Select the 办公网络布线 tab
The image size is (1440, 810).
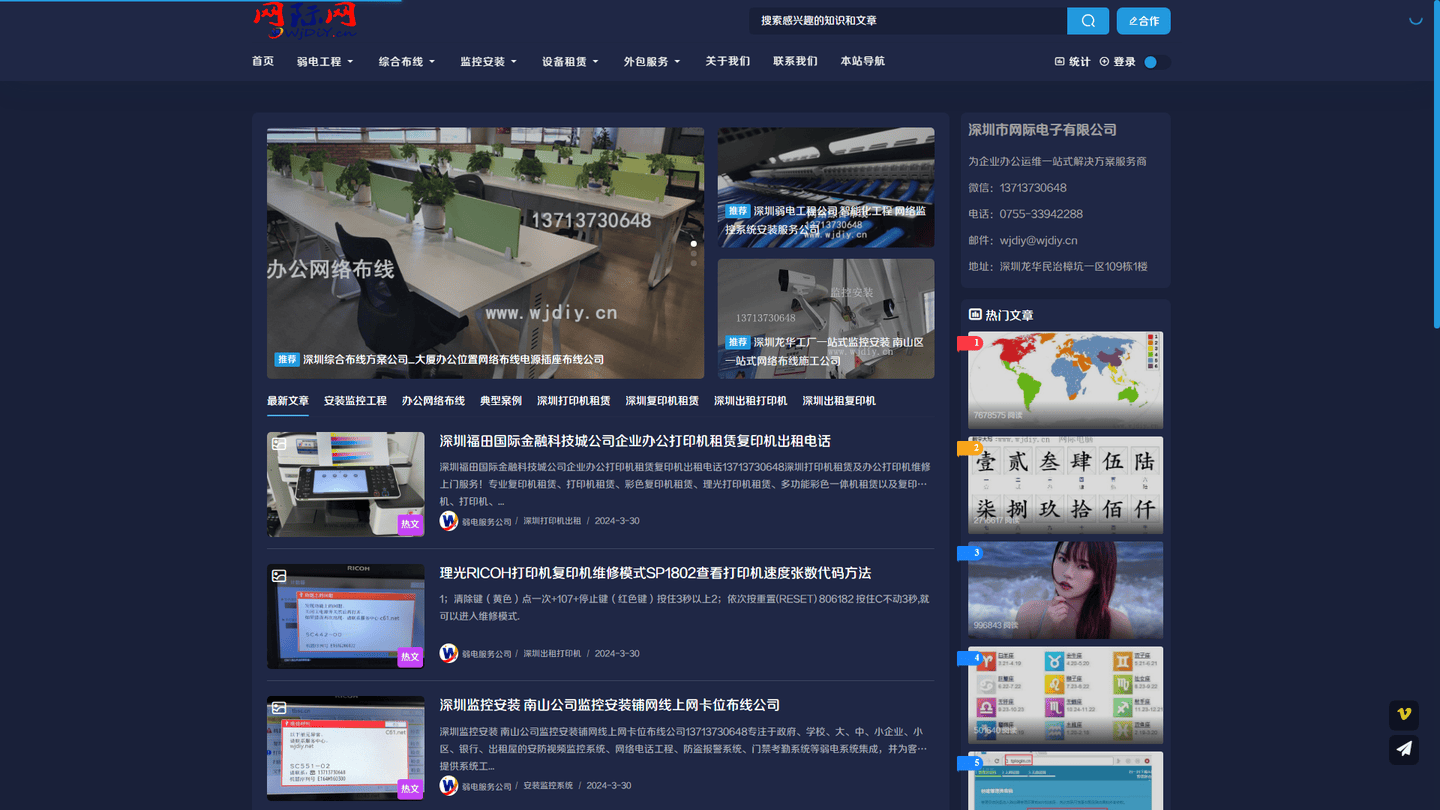pos(433,401)
